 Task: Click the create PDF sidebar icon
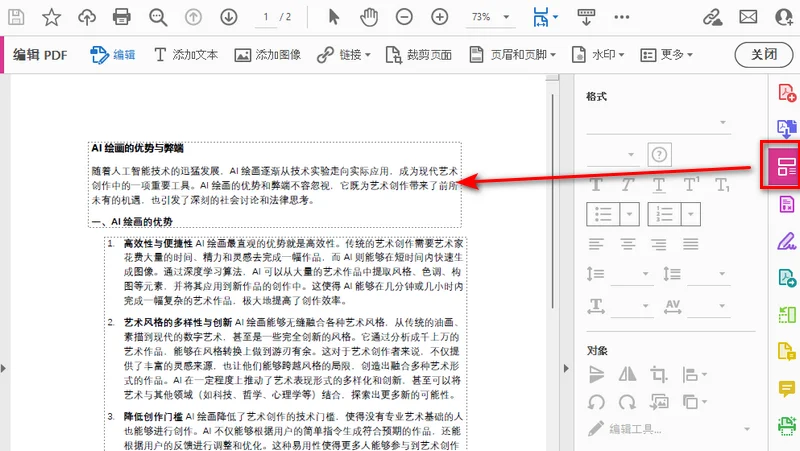point(787,93)
